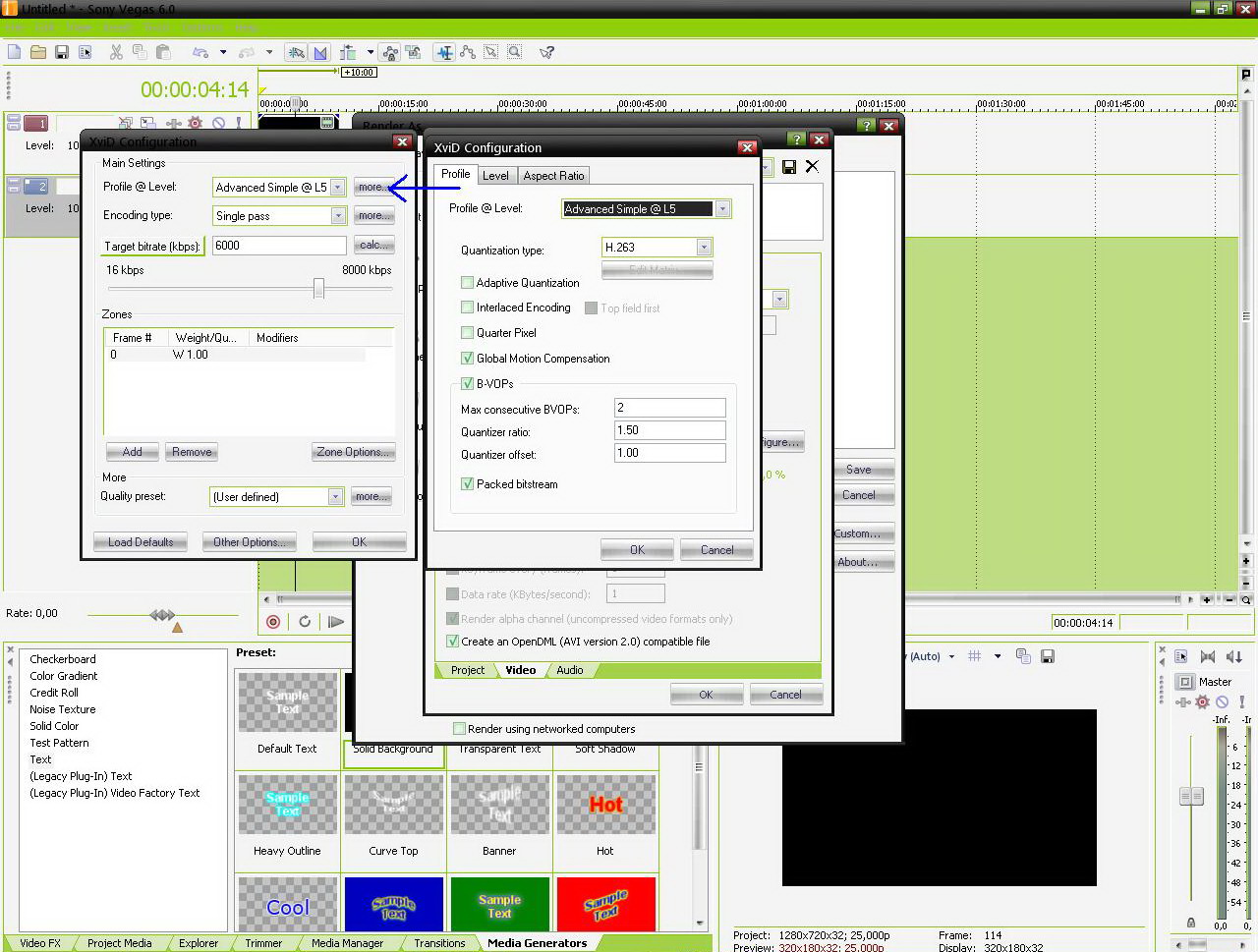Viewport: 1258px width, 952px height.
Task: Uncheck Create an OpenDML compatible file
Action: (453, 642)
